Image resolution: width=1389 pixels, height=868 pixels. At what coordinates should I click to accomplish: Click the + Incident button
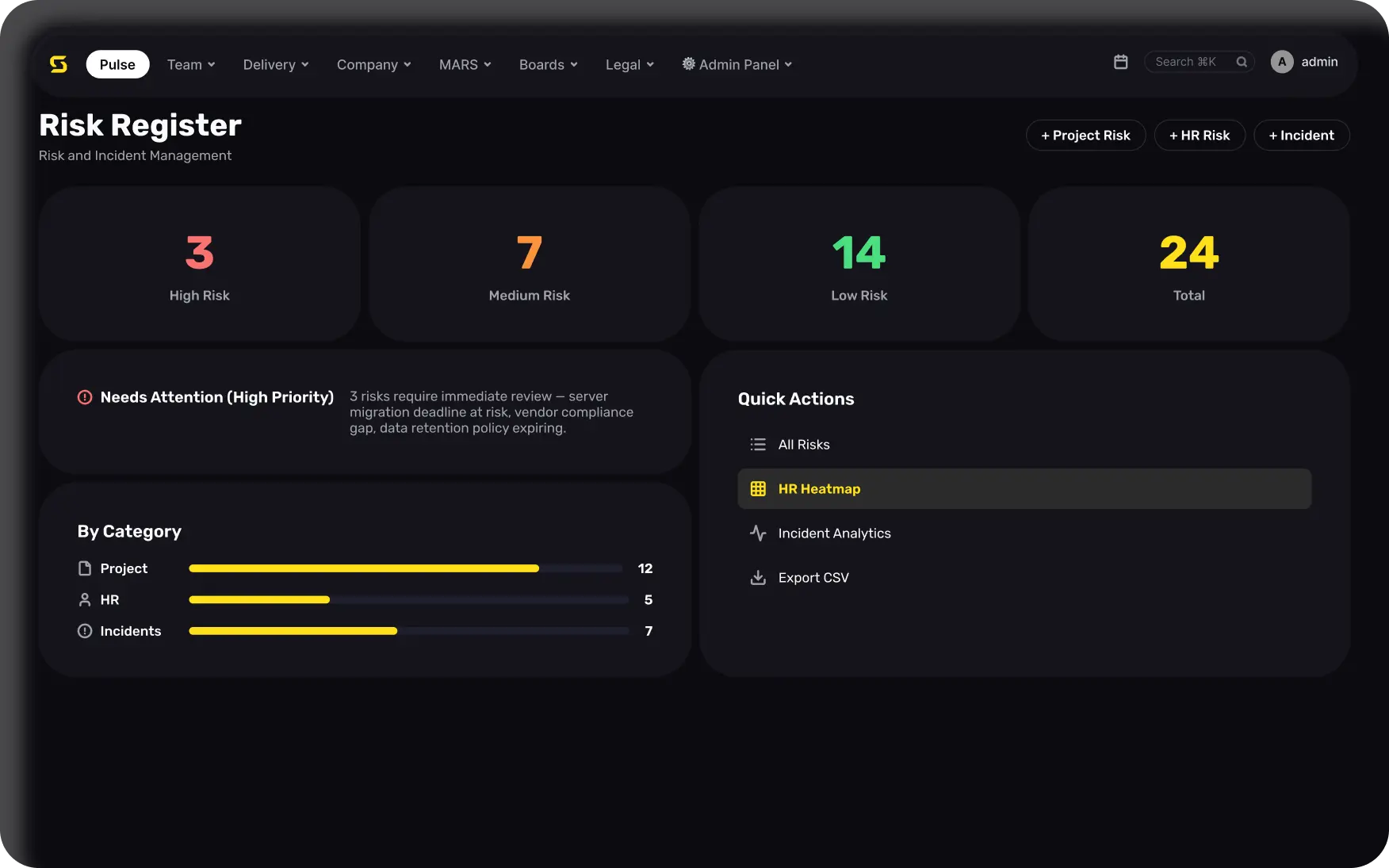(x=1301, y=136)
